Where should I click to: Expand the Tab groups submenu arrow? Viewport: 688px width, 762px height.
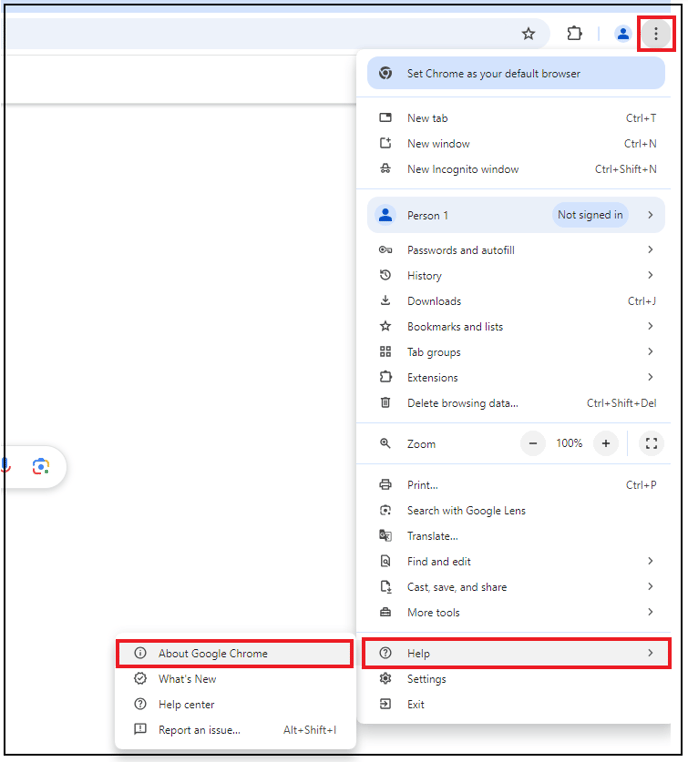pyautogui.click(x=650, y=351)
